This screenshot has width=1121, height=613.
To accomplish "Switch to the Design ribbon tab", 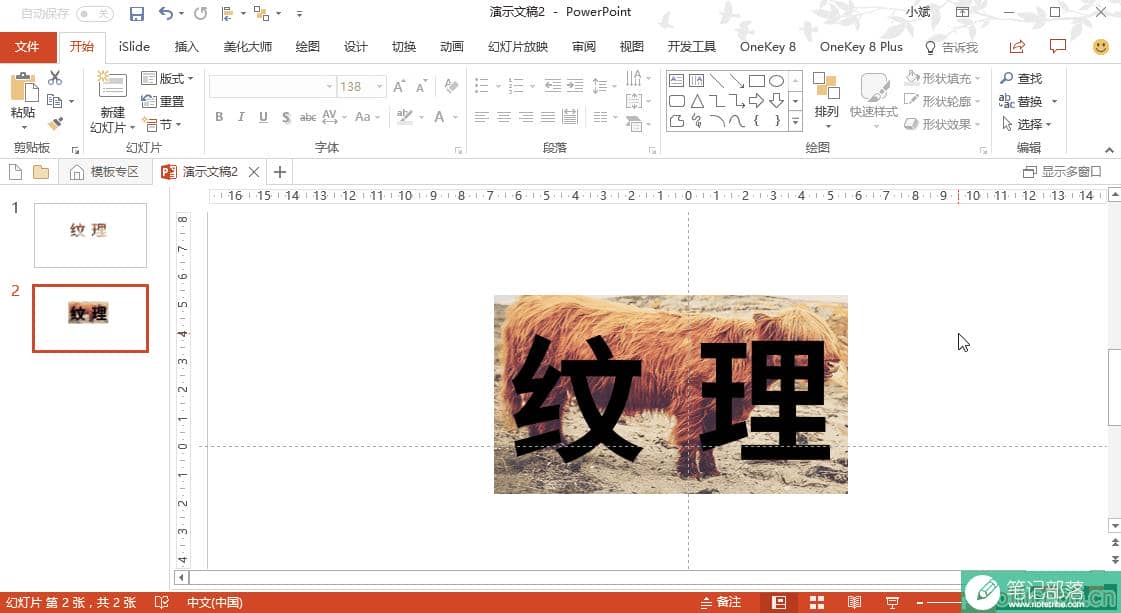I will (355, 46).
